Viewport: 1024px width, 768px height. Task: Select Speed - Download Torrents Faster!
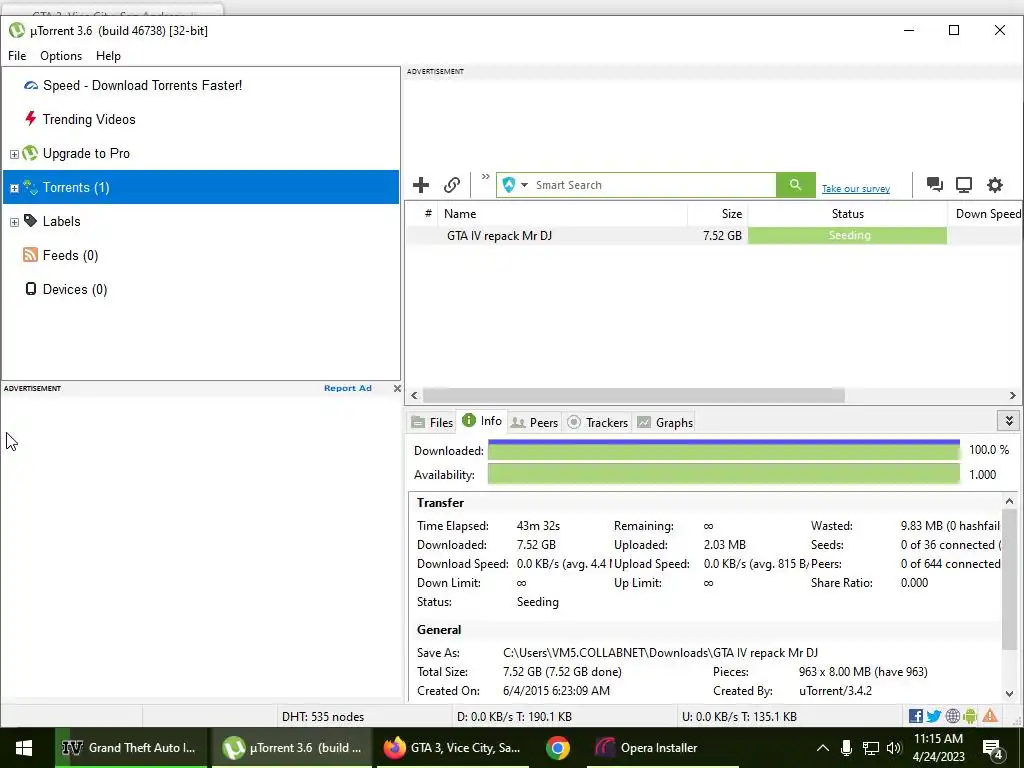click(x=142, y=86)
